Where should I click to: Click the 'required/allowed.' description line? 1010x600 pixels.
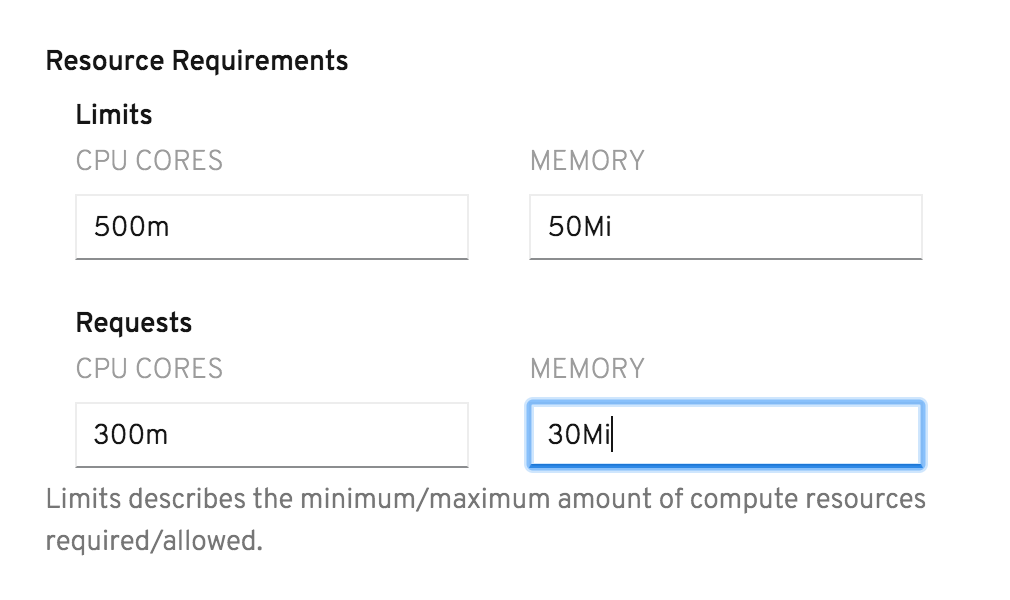point(153,541)
